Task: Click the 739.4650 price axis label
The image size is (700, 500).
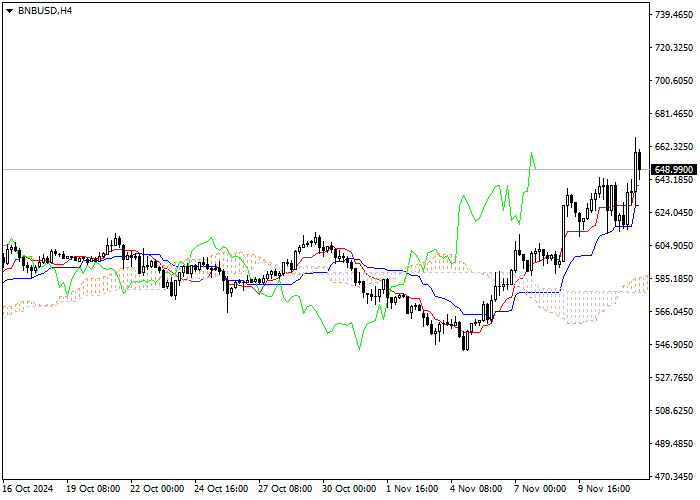Action: 674,15
